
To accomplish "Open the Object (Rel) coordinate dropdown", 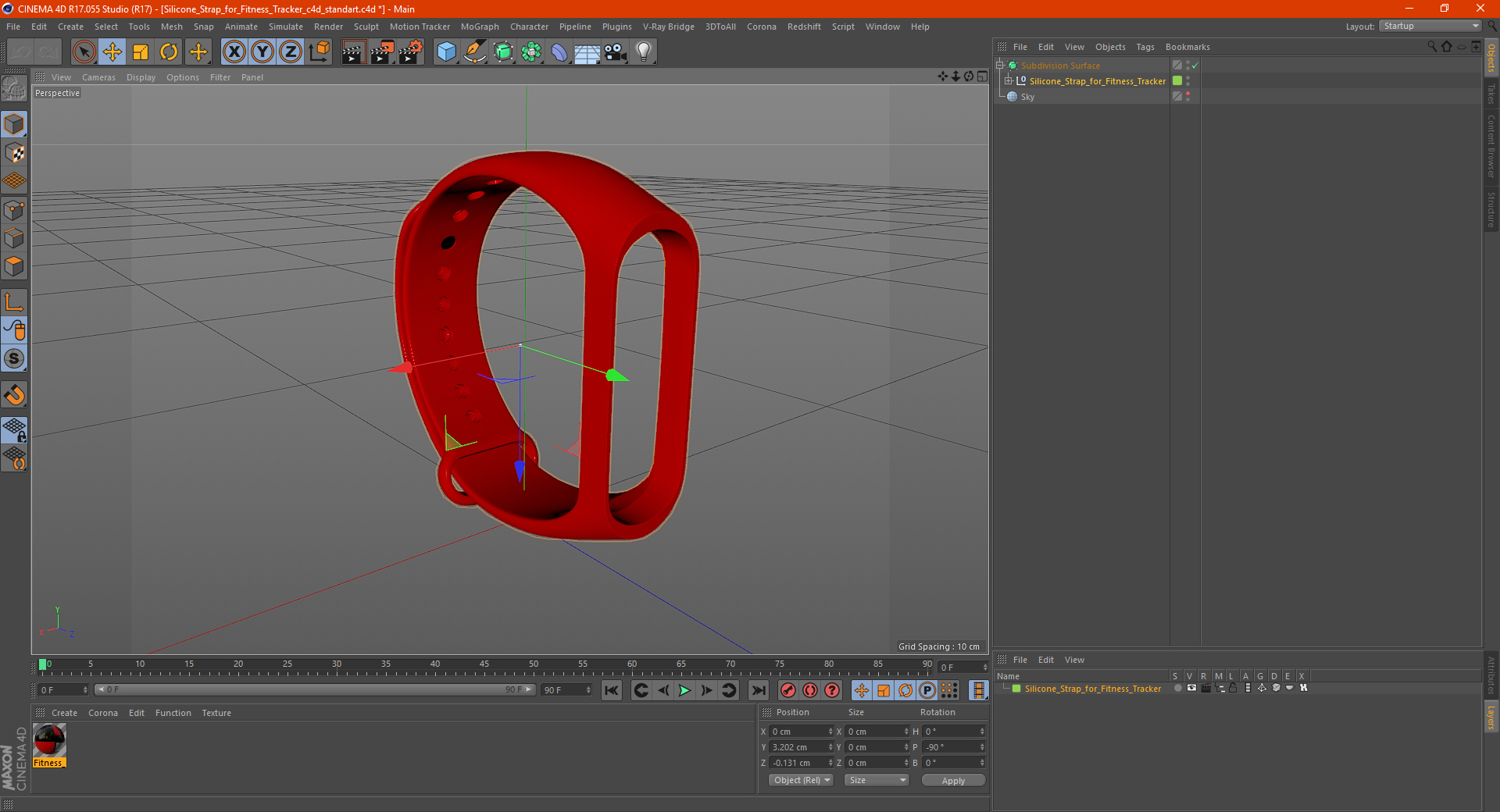I will [802, 780].
